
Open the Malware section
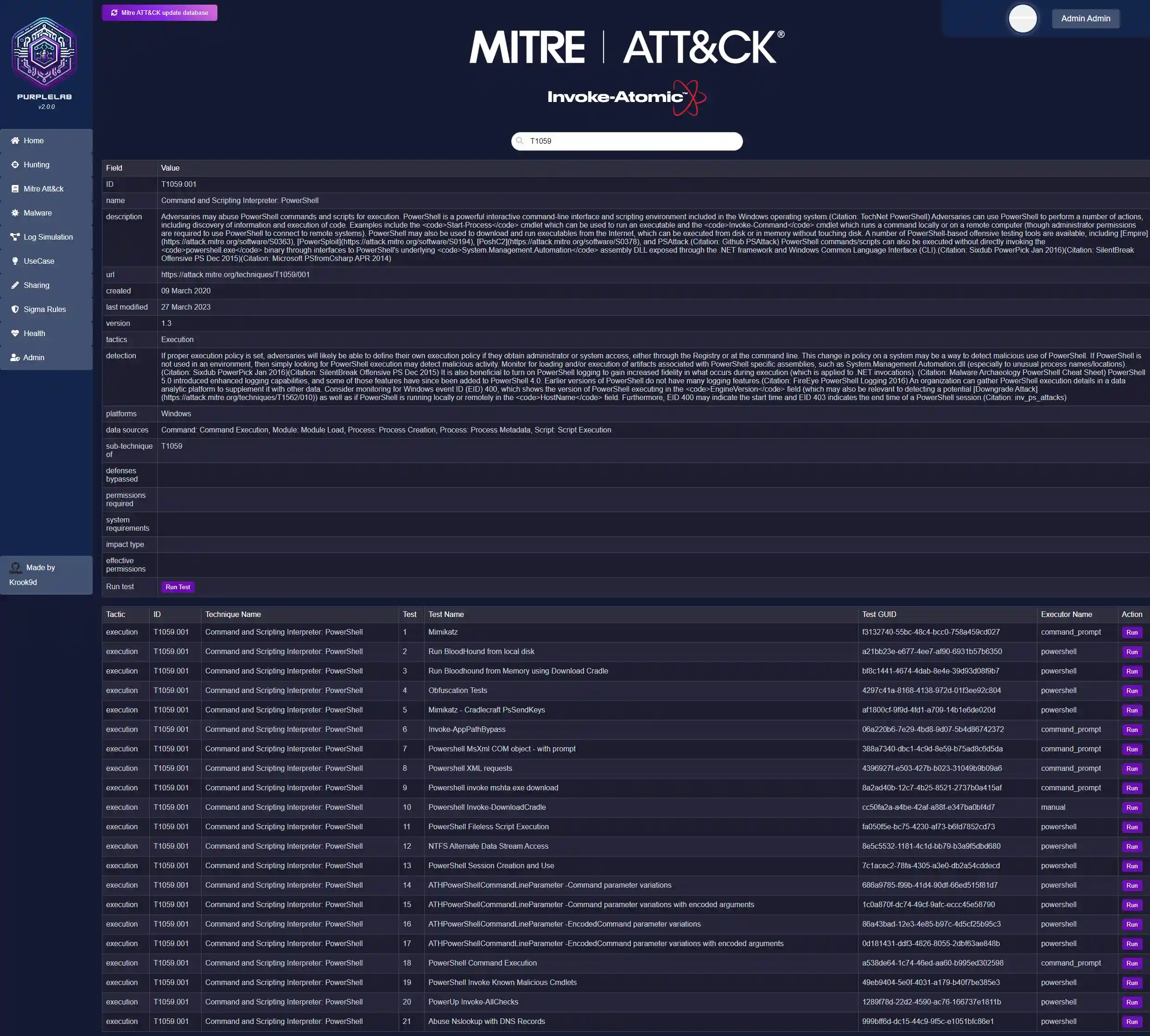pyautogui.click(x=38, y=212)
